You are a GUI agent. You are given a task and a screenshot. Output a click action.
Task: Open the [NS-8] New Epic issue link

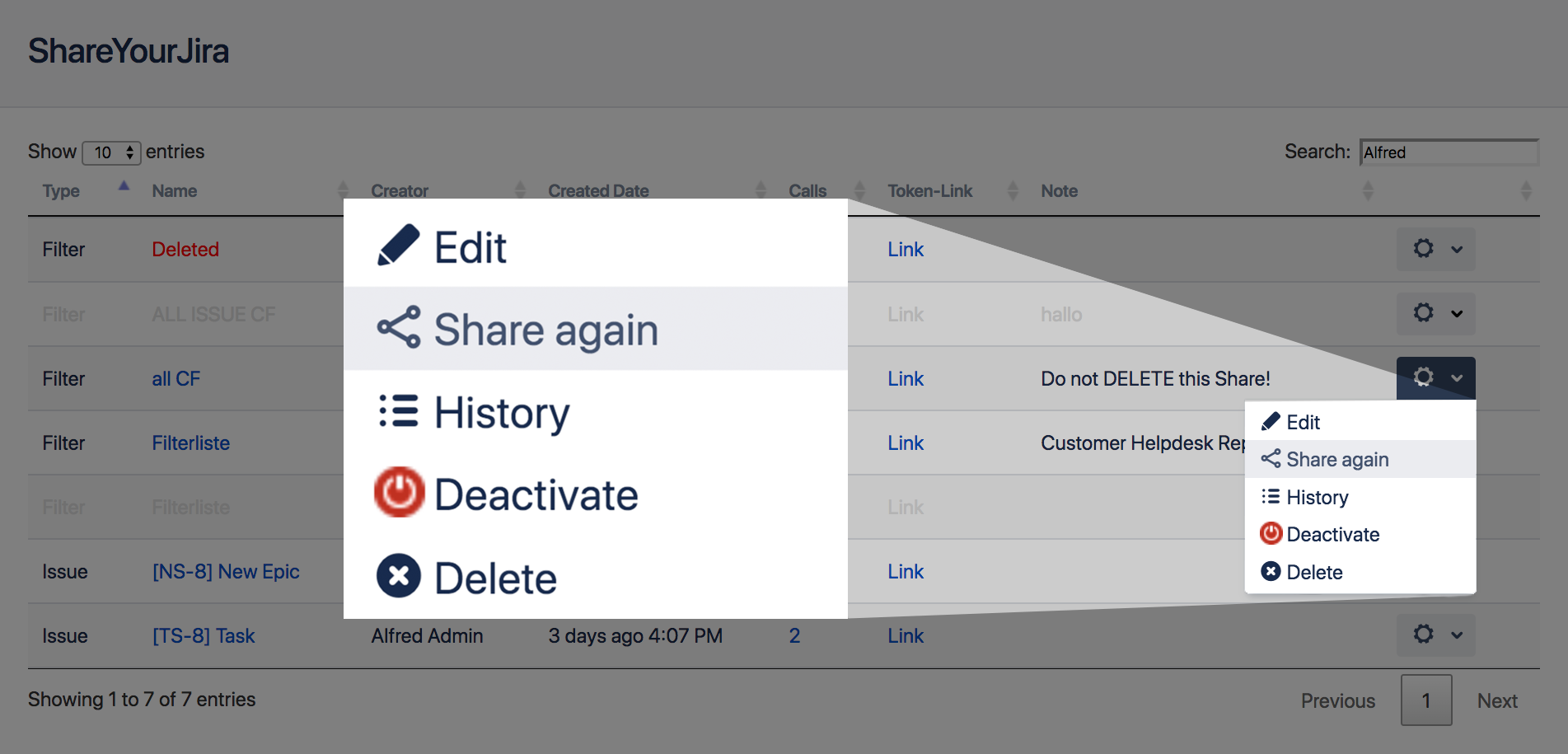tap(226, 572)
